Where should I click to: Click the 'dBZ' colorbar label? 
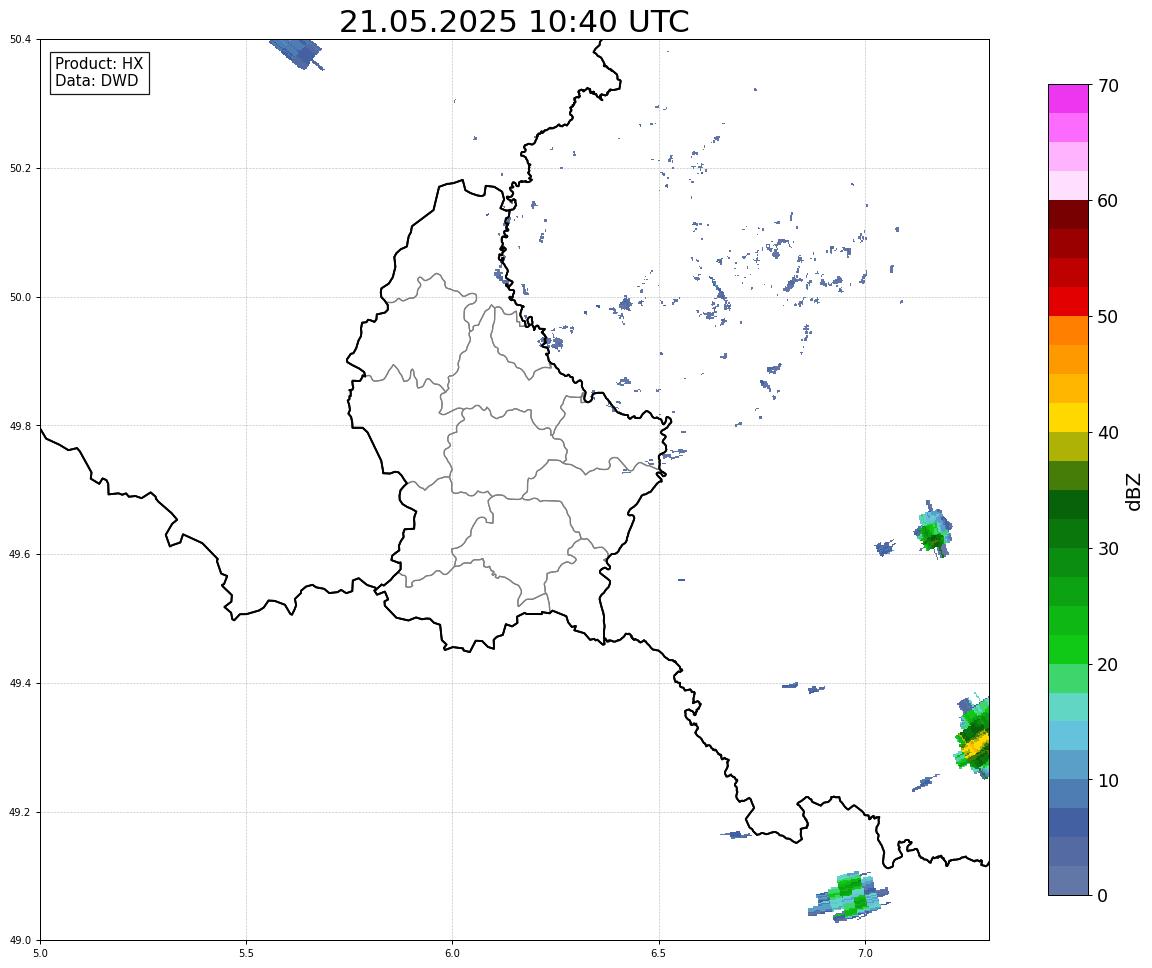(x=1134, y=491)
